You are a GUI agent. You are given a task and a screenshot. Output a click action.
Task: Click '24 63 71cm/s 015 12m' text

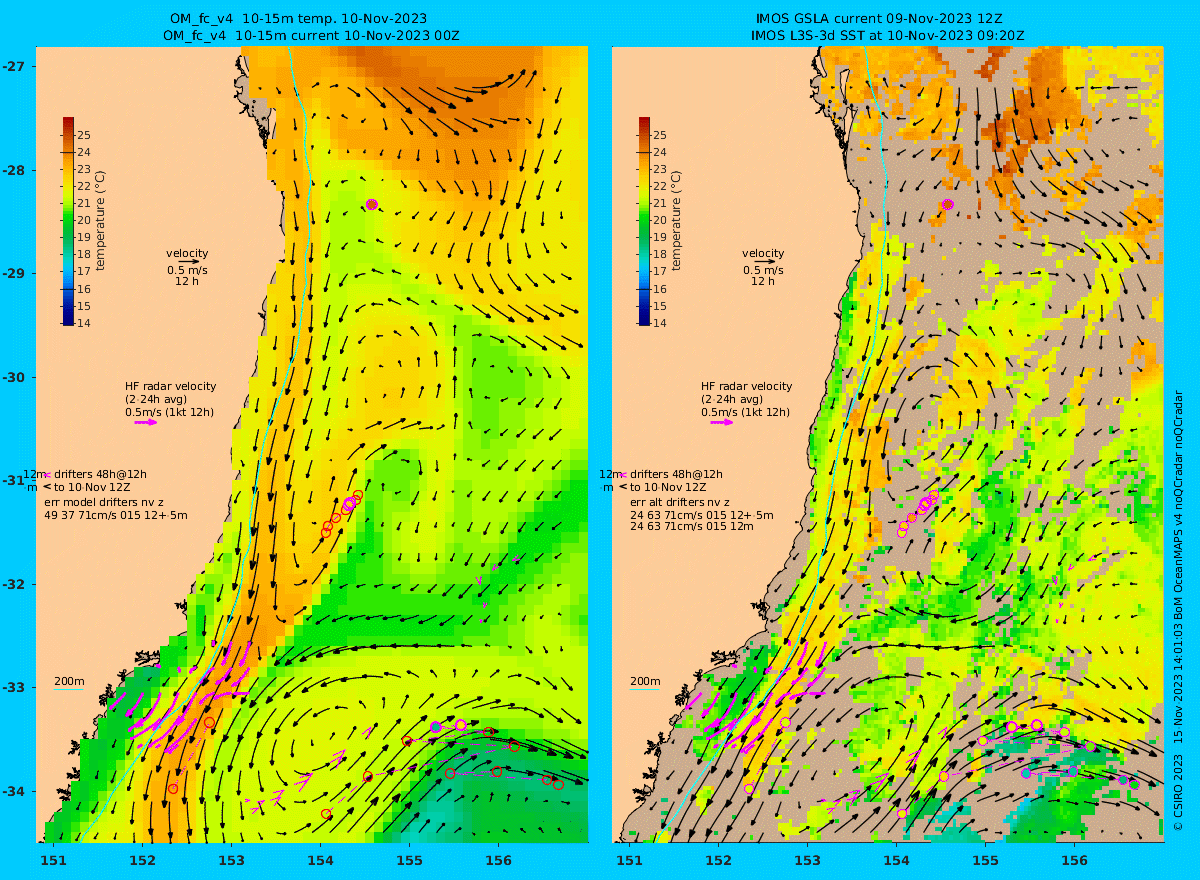click(x=691, y=526)
